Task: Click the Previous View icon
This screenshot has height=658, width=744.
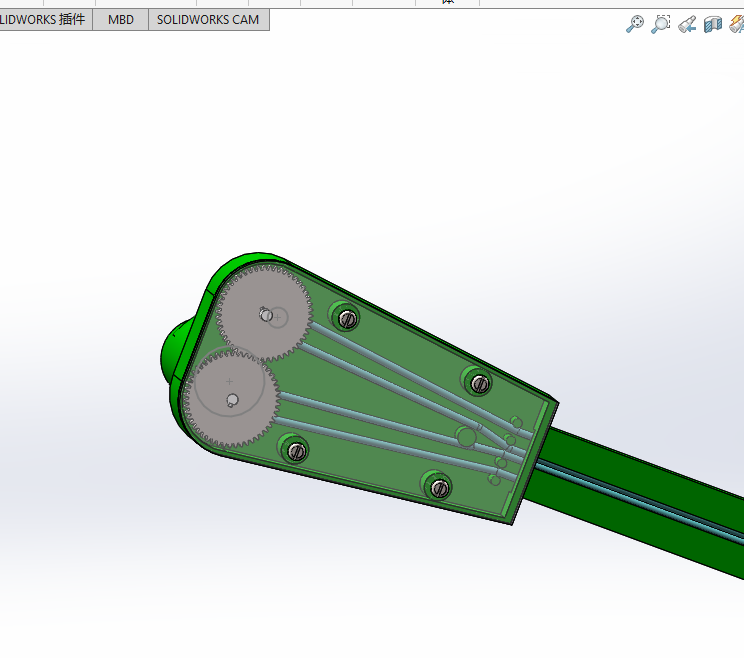Action: [x=686, y=24]
